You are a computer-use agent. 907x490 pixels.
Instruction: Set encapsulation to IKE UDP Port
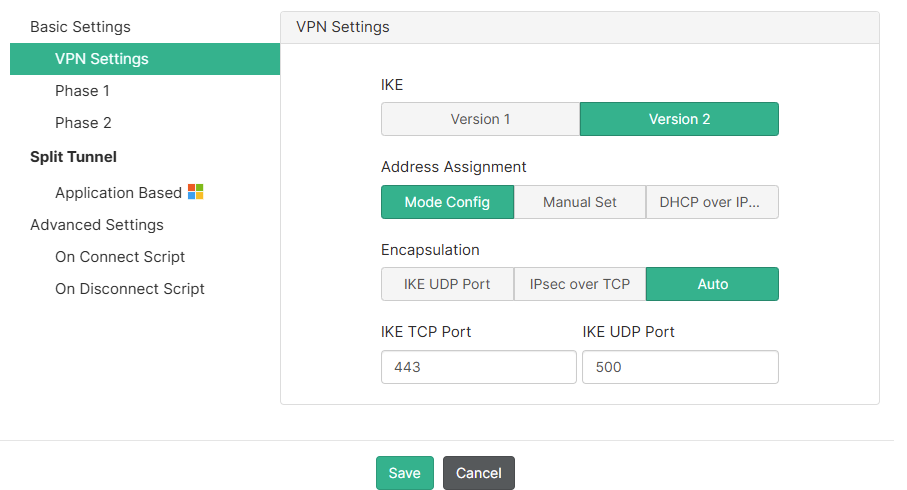[447, 284]
